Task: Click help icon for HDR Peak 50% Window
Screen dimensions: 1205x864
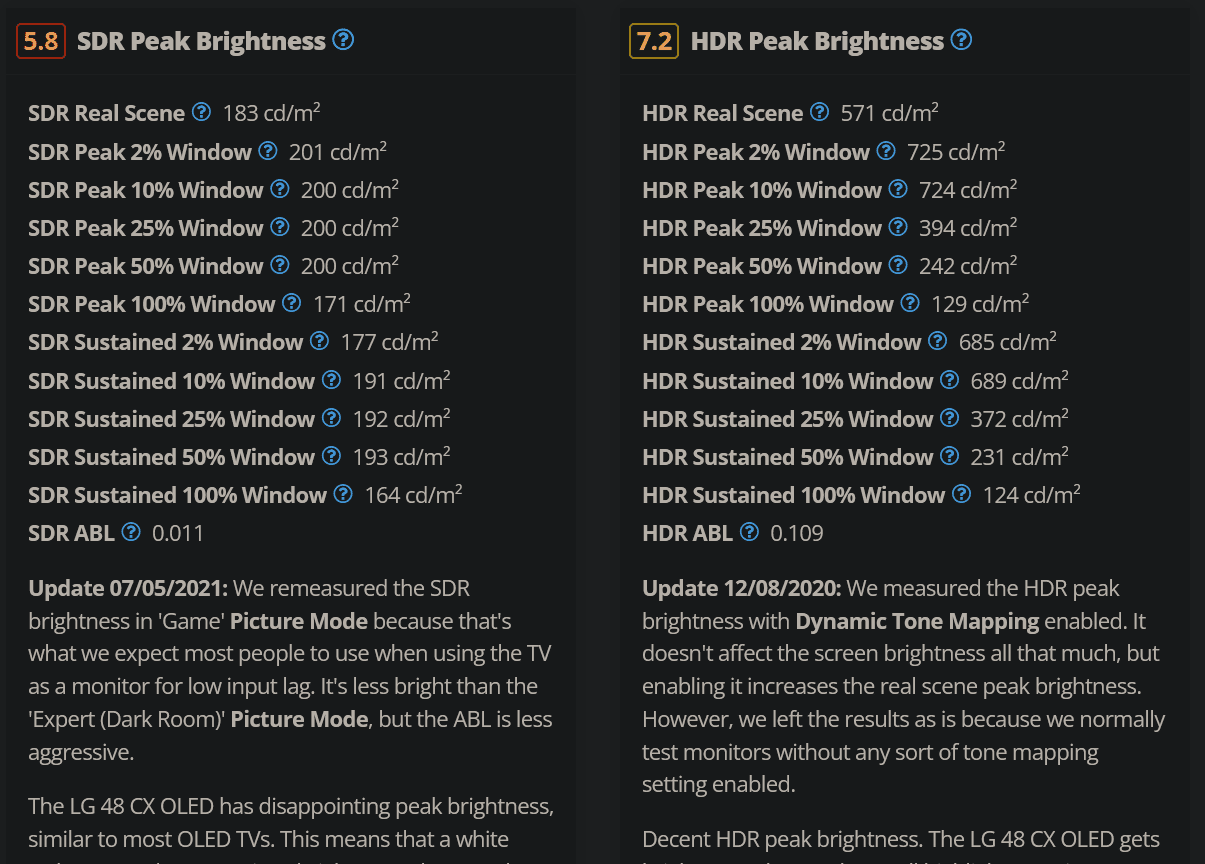Action: pyautogui.click(x=897, y=265)
